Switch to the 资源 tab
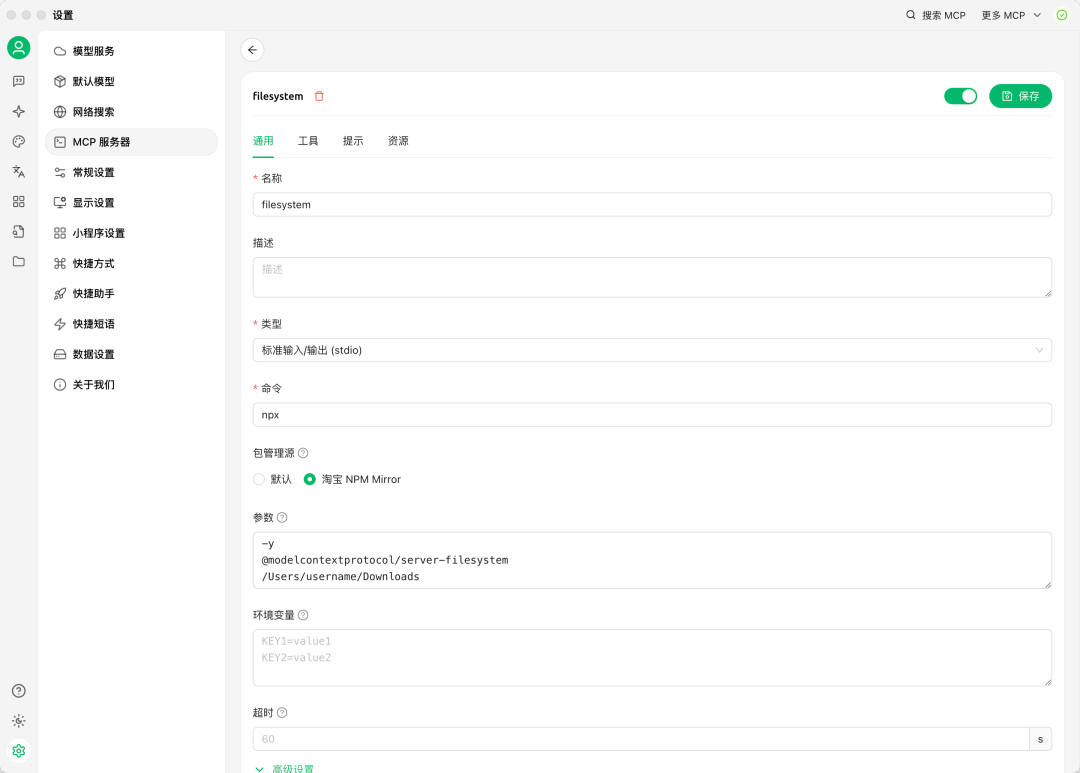The height and width of the screenshot is (773, 1080). pos(398,141)
